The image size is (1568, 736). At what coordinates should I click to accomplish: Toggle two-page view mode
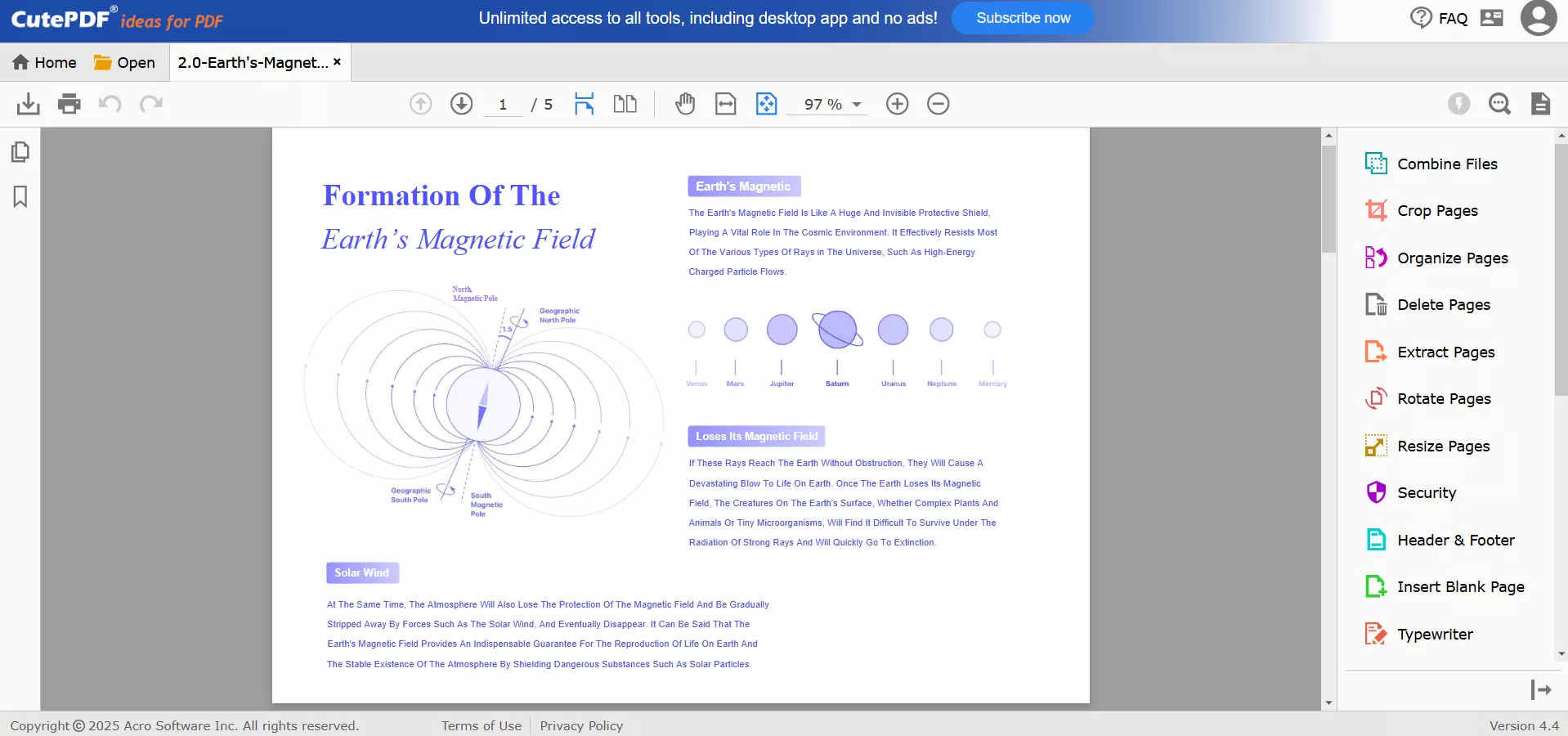coord(624,104)
